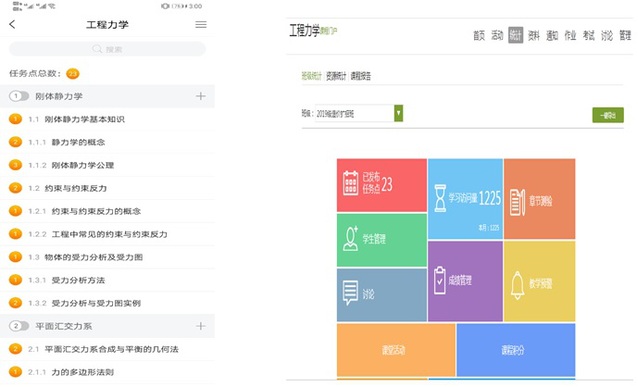Viewport: 638px width, 387px height.
Task: Open the 活动 tab in the top navigation
Action: coord(497,35)
